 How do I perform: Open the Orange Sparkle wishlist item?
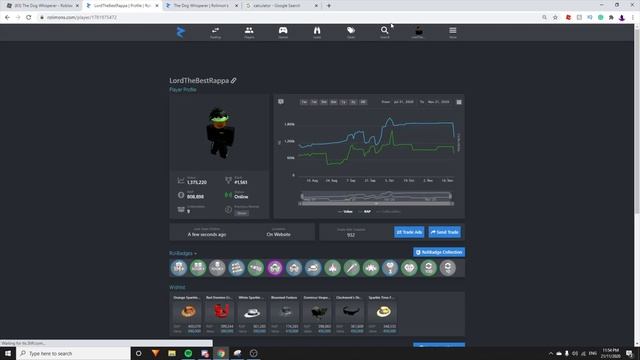tap(187, 314)
